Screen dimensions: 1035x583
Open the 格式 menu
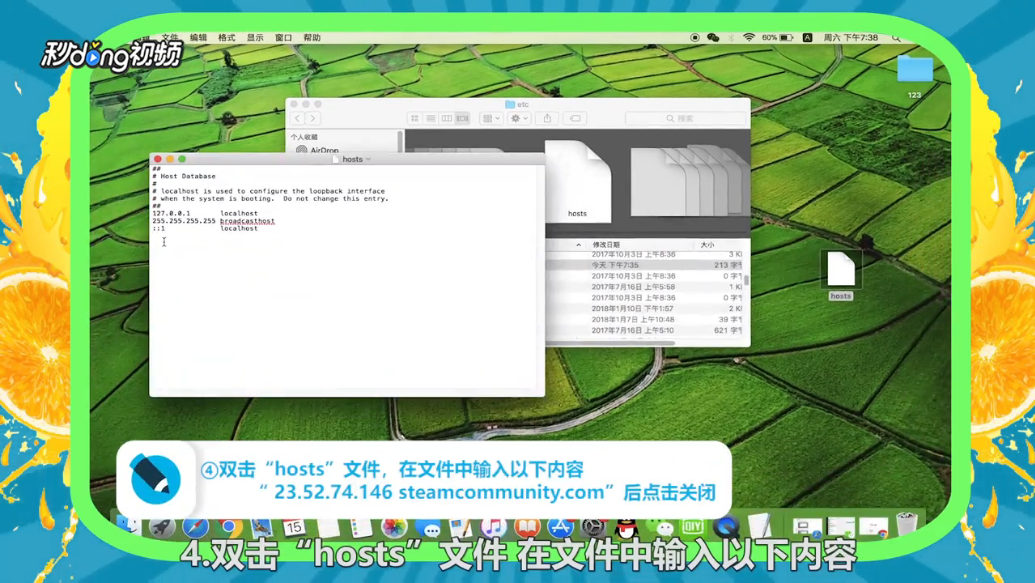(x=226, y=38)
